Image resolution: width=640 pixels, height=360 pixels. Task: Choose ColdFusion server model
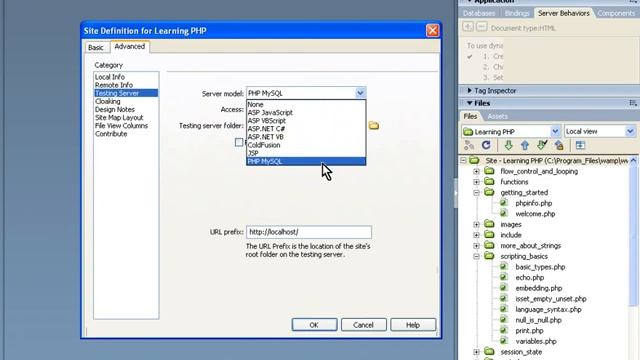tap(306, 145)
